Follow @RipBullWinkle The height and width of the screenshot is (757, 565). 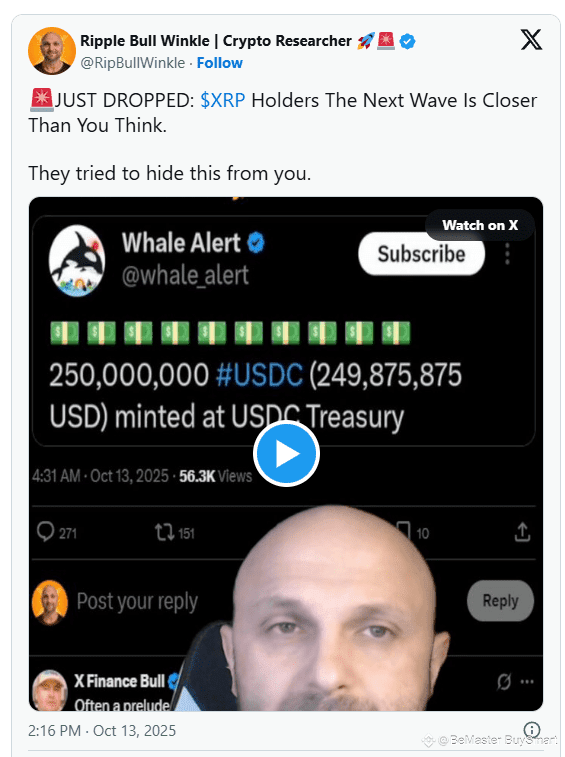[220, 63]
